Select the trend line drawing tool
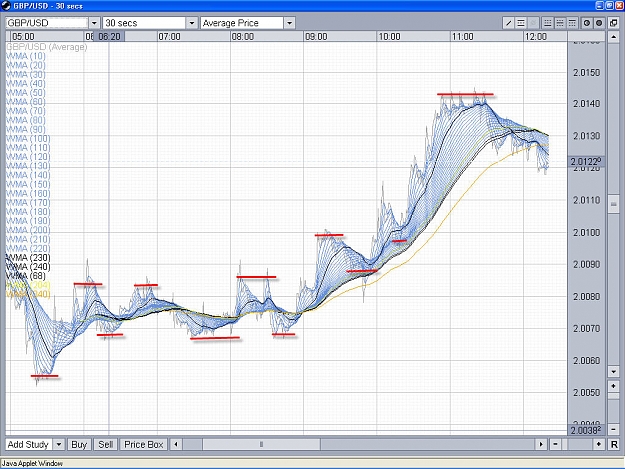 click(508, 23)
